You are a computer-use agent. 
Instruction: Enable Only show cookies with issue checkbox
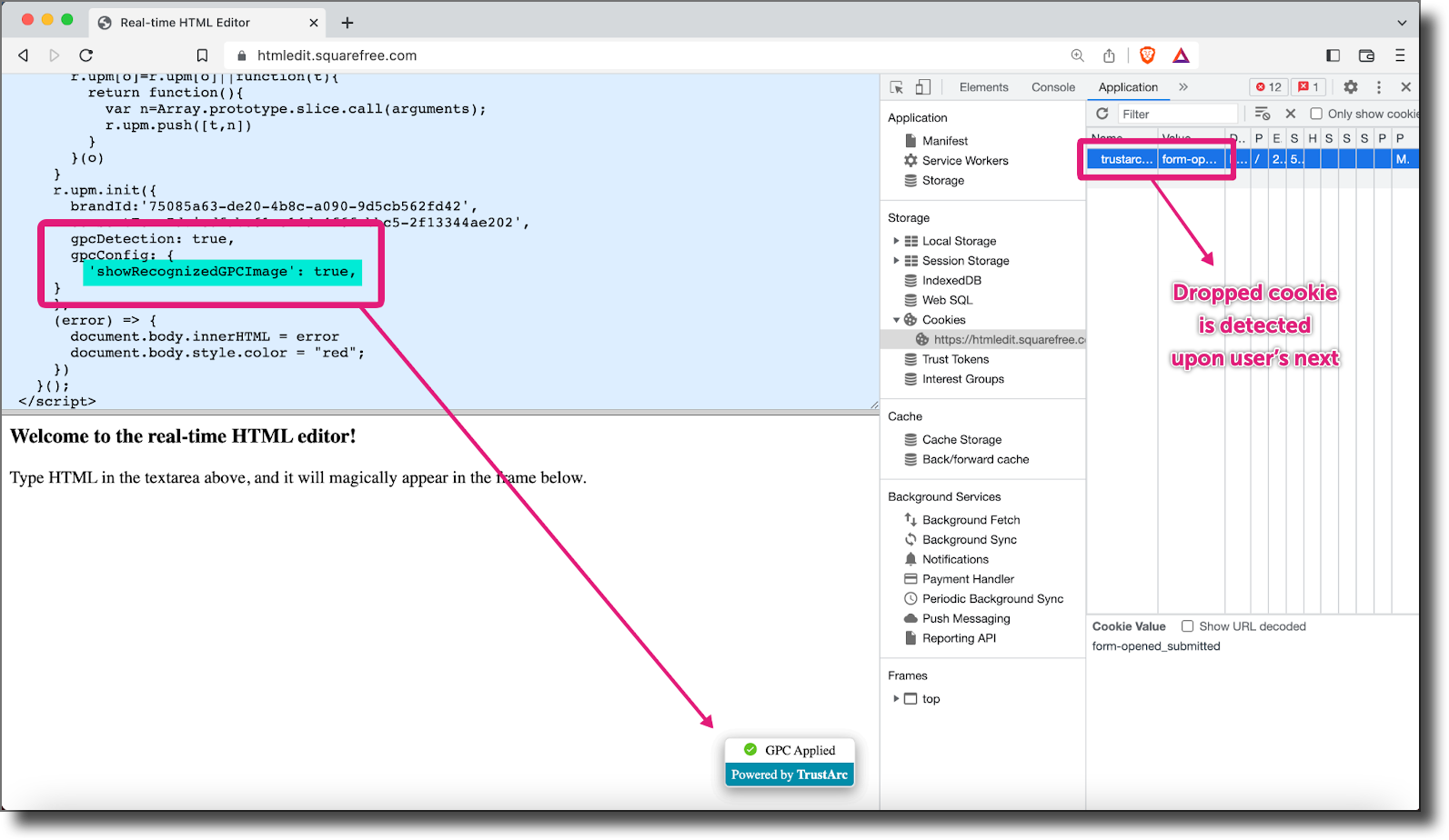point(1316,114)
